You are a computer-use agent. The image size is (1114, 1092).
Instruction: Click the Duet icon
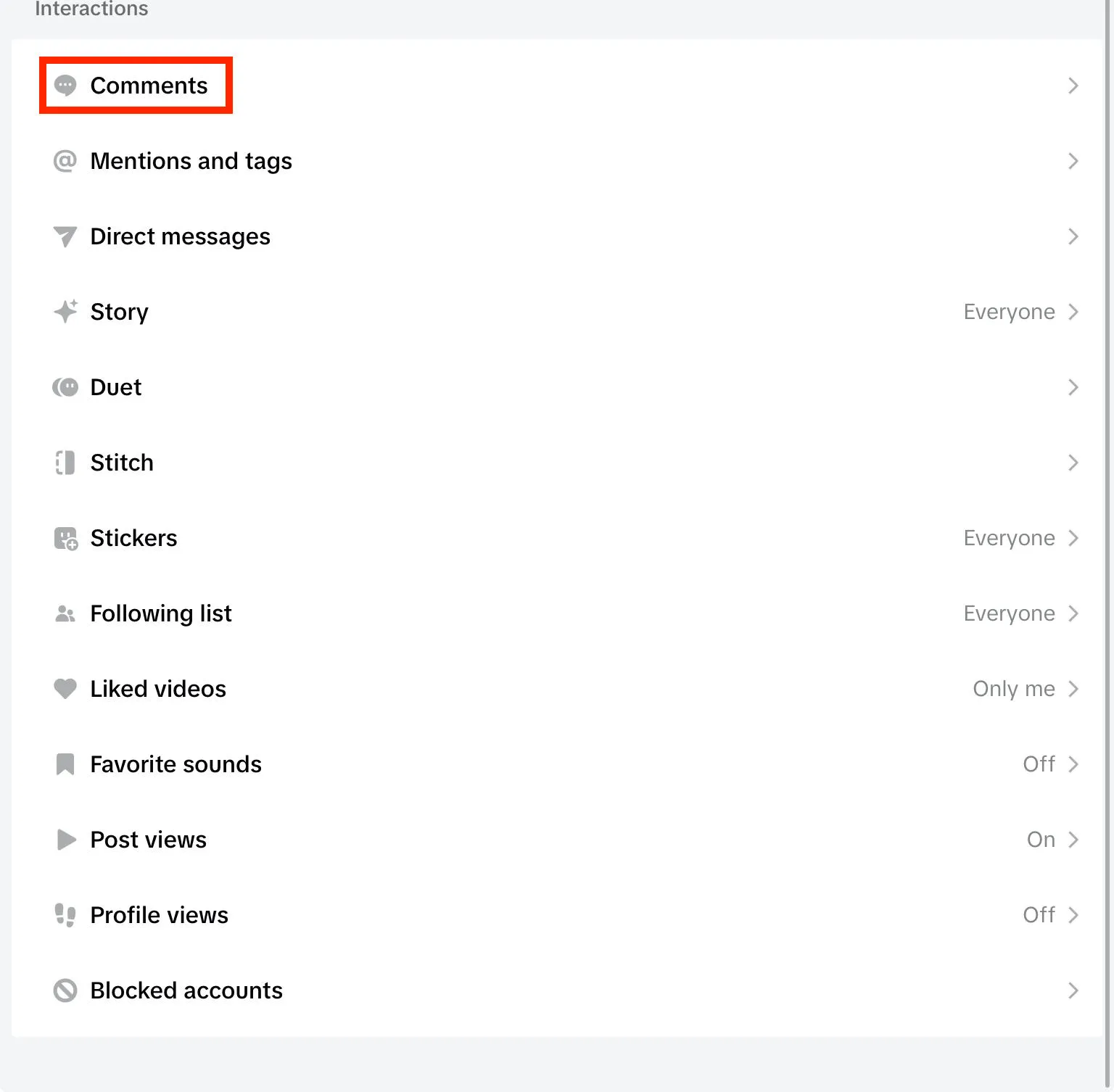click(x=65, y=387)
